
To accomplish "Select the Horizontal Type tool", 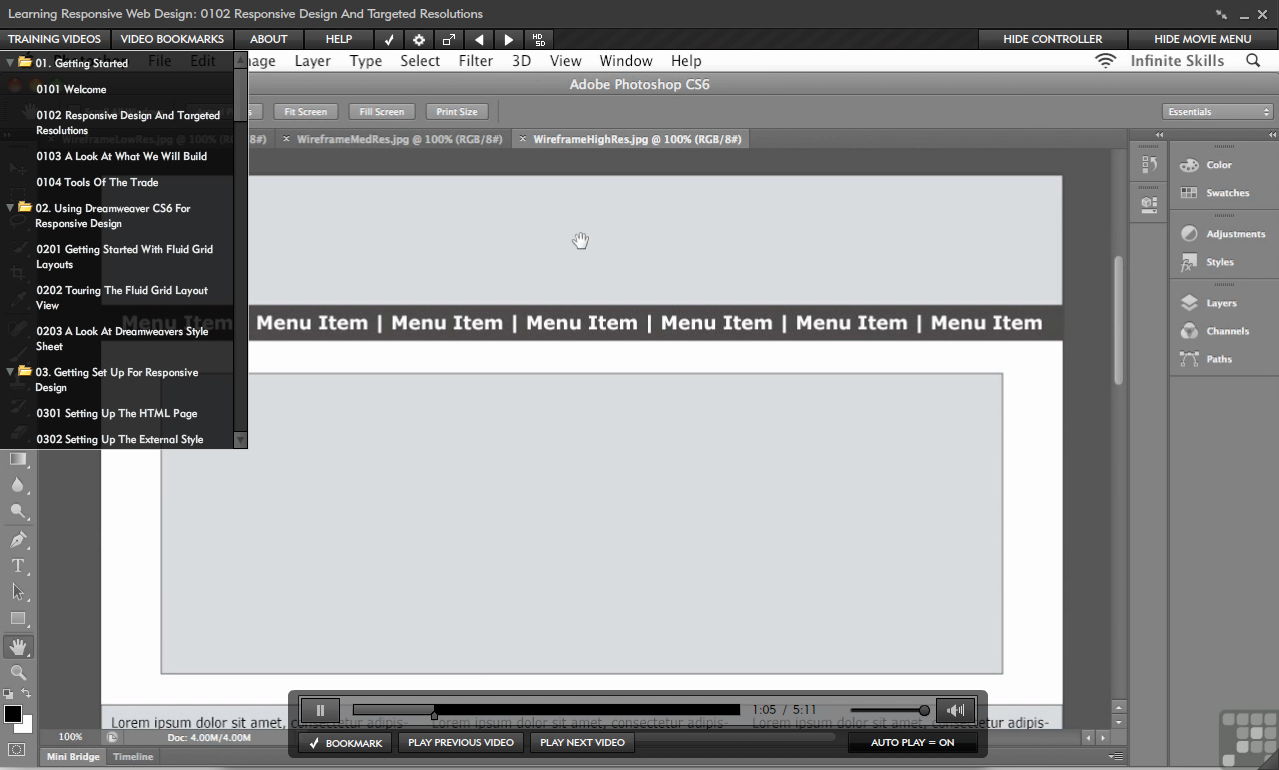I will [x=18, y=566].
